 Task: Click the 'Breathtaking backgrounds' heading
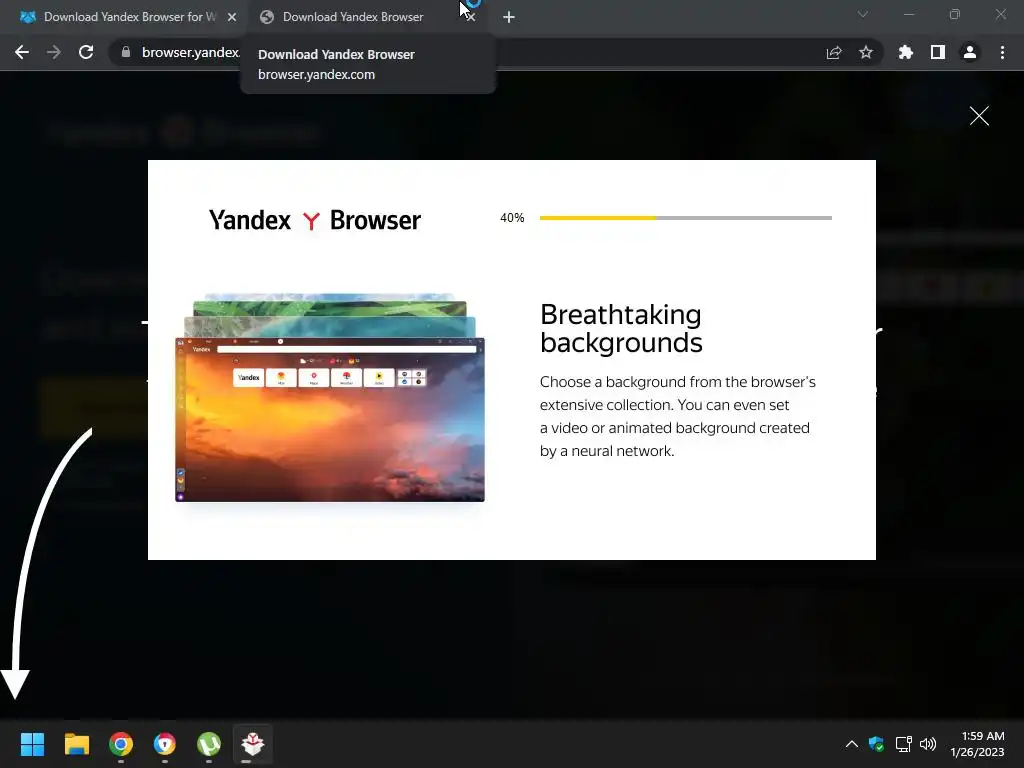[621, 328]
